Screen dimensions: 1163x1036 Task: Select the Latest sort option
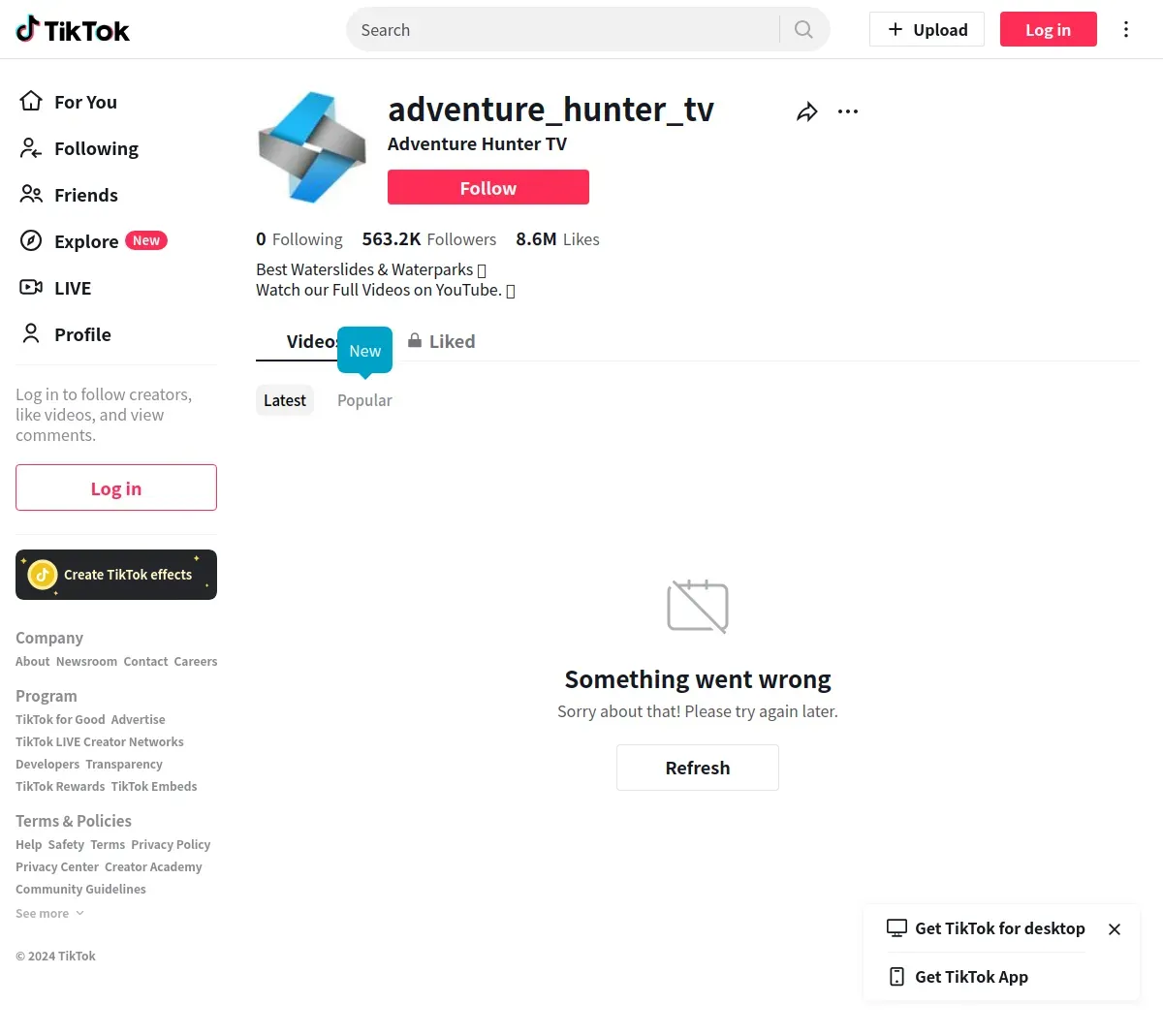(x=285, y=400)
